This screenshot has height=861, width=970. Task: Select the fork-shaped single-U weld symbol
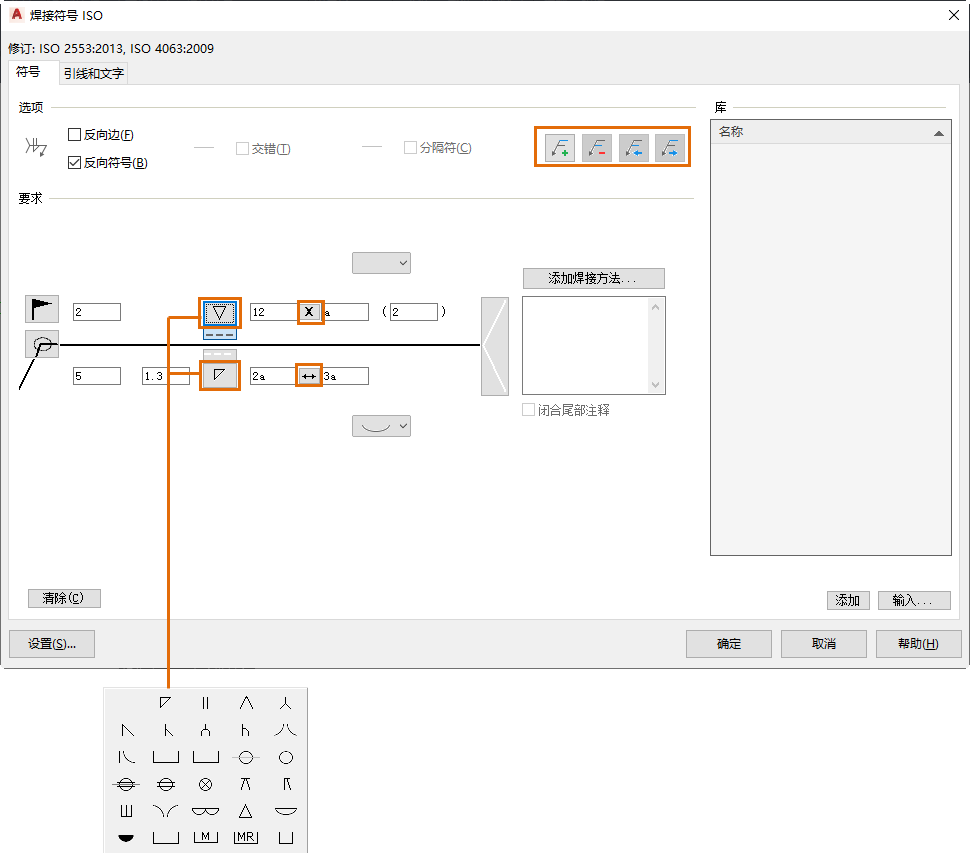pyautogui.click(x=205, y=730)
